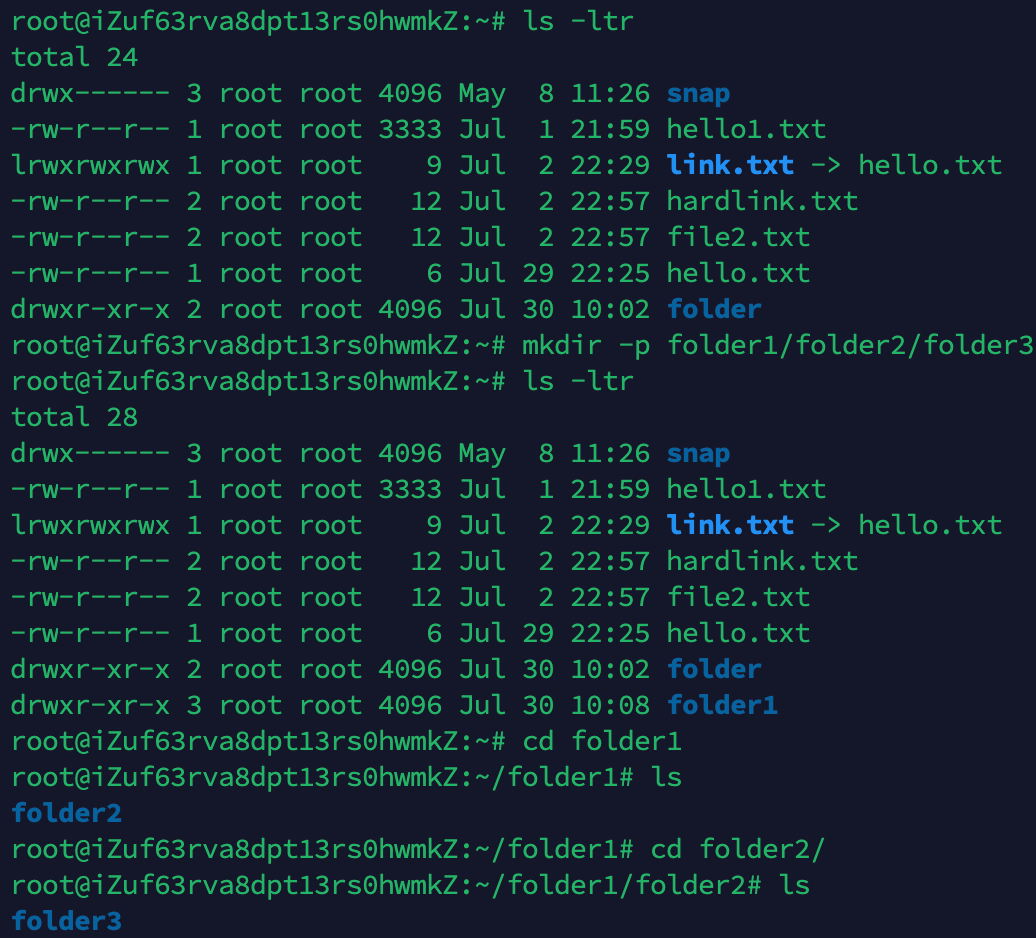Click the 'lrwxrwxrwx' permissions in second listing
Viewport: 1036px width, 938px height.
(91, 525)
